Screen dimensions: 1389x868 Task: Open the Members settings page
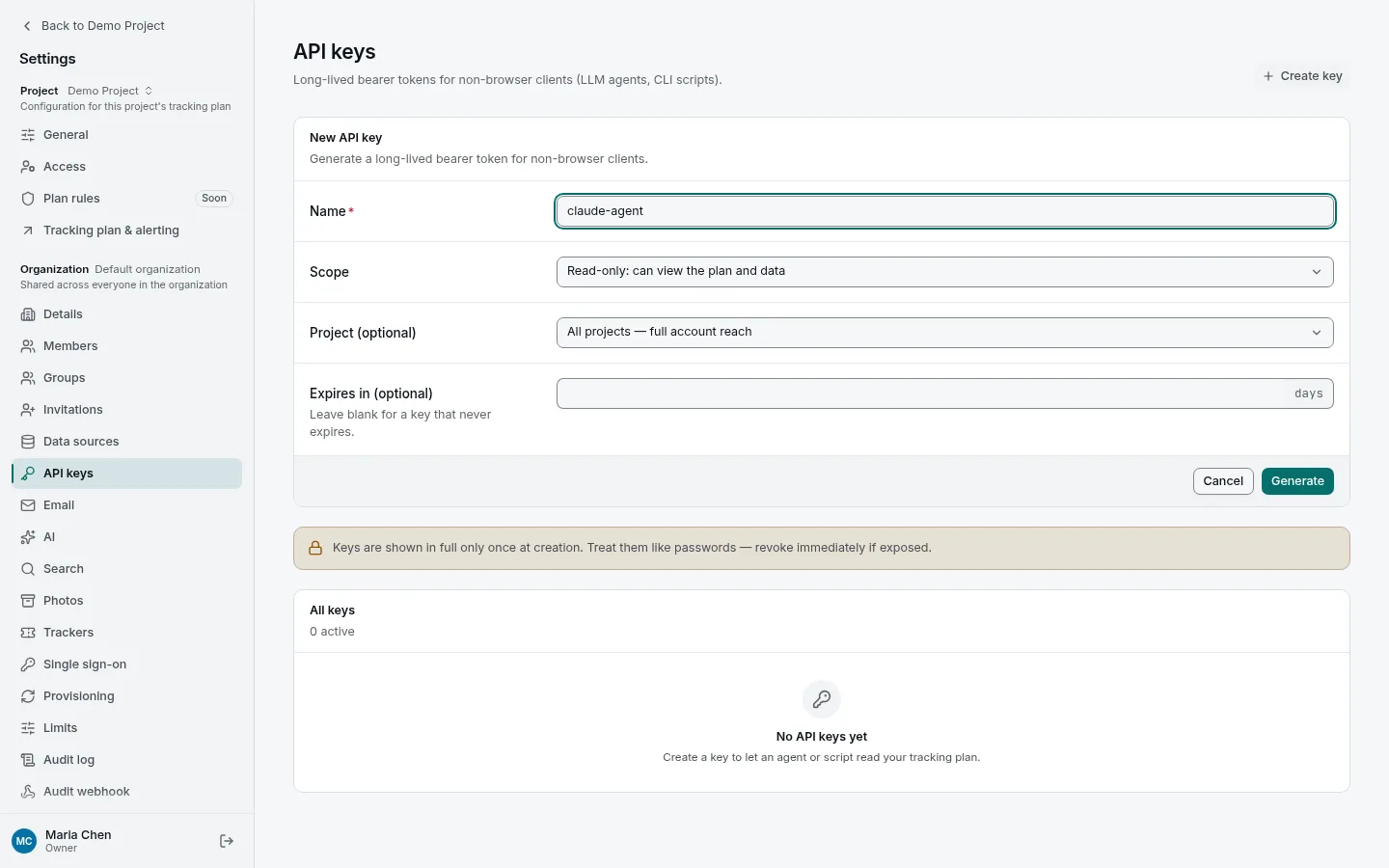click(126, 346)
